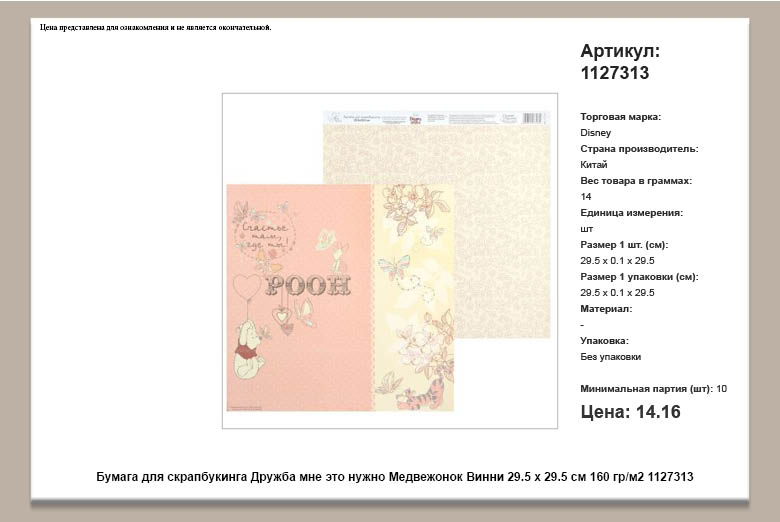
Task: Click the 'Торговая марка:' label
Action: (x=620, y=117)
